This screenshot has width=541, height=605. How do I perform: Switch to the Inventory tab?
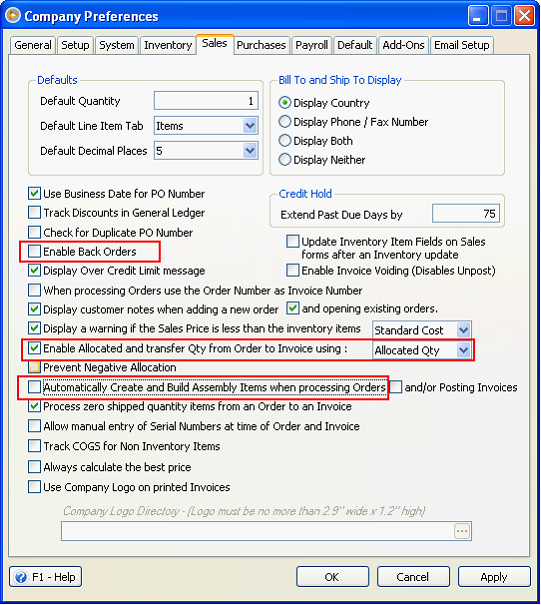coord(168,45)
